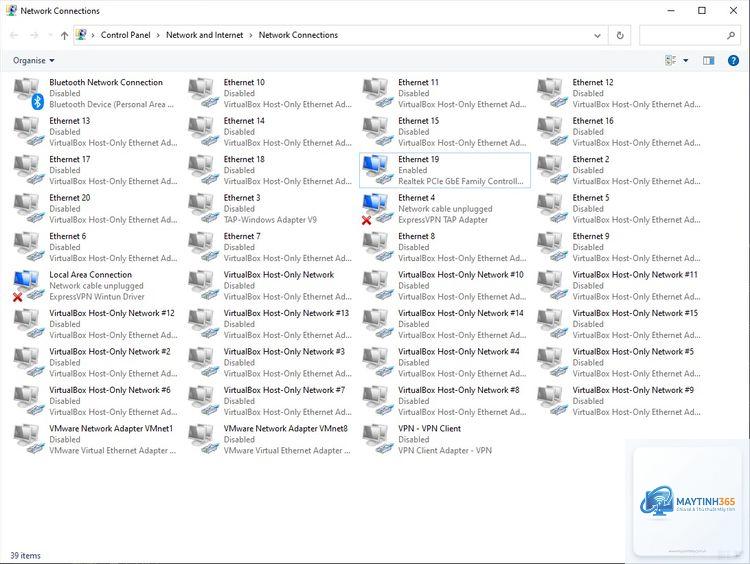The width and height of the screenshot is (750, 564).
Task: Open the Organise dropdown menu
Action: point(33,60)
